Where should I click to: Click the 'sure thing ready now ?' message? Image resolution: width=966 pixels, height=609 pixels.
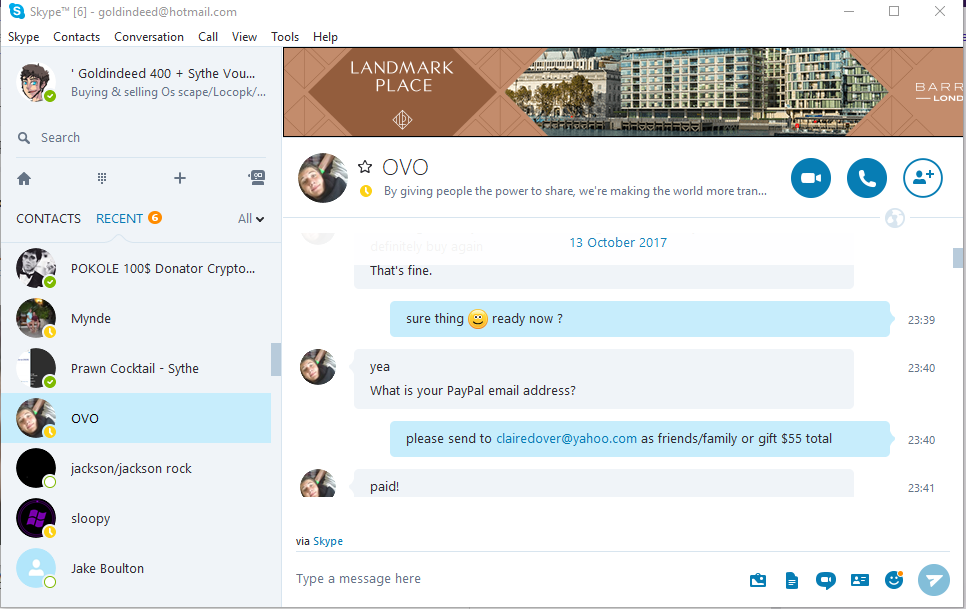click(x=639, y=319)
